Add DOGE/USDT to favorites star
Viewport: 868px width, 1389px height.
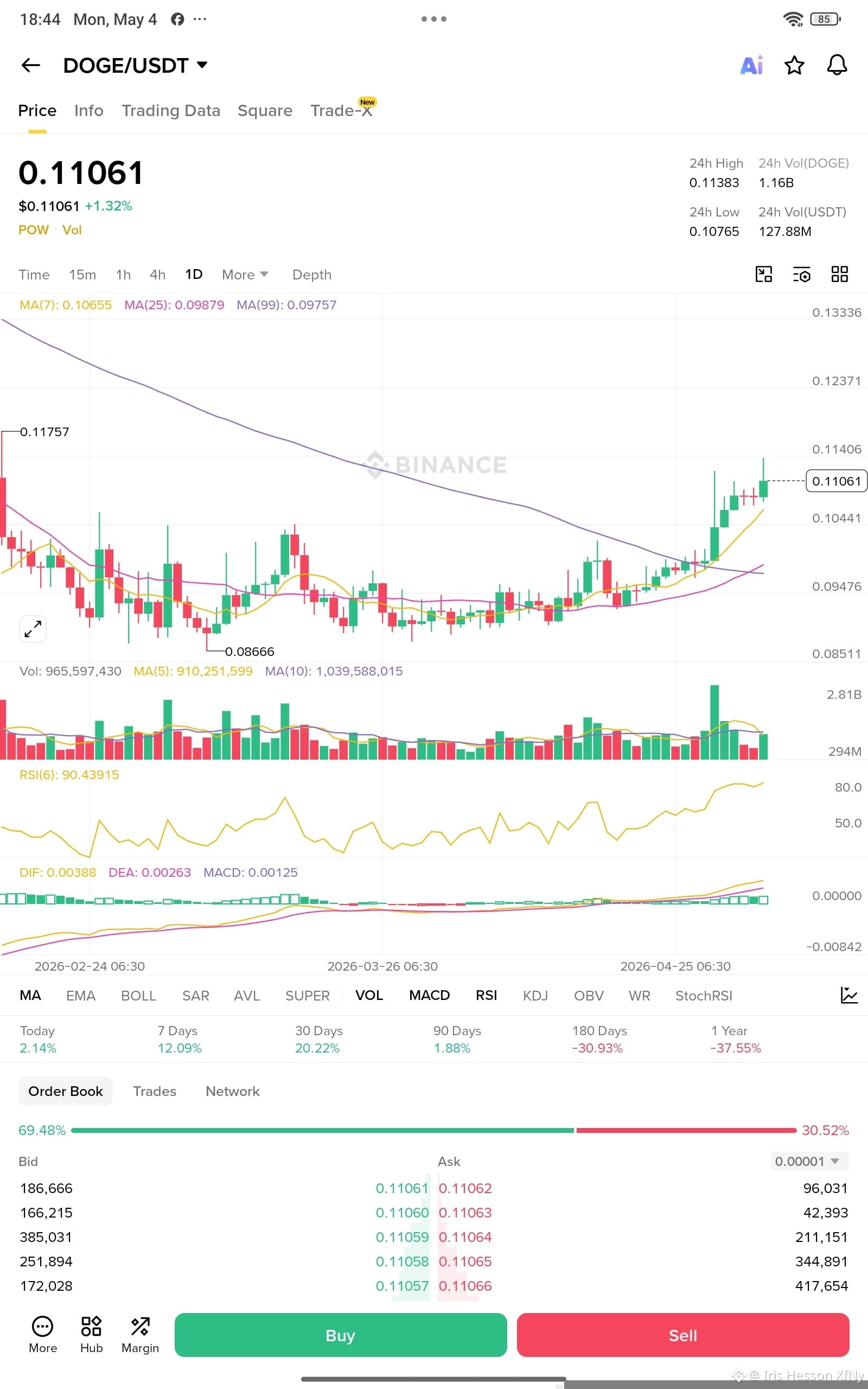tap(794, 66)
